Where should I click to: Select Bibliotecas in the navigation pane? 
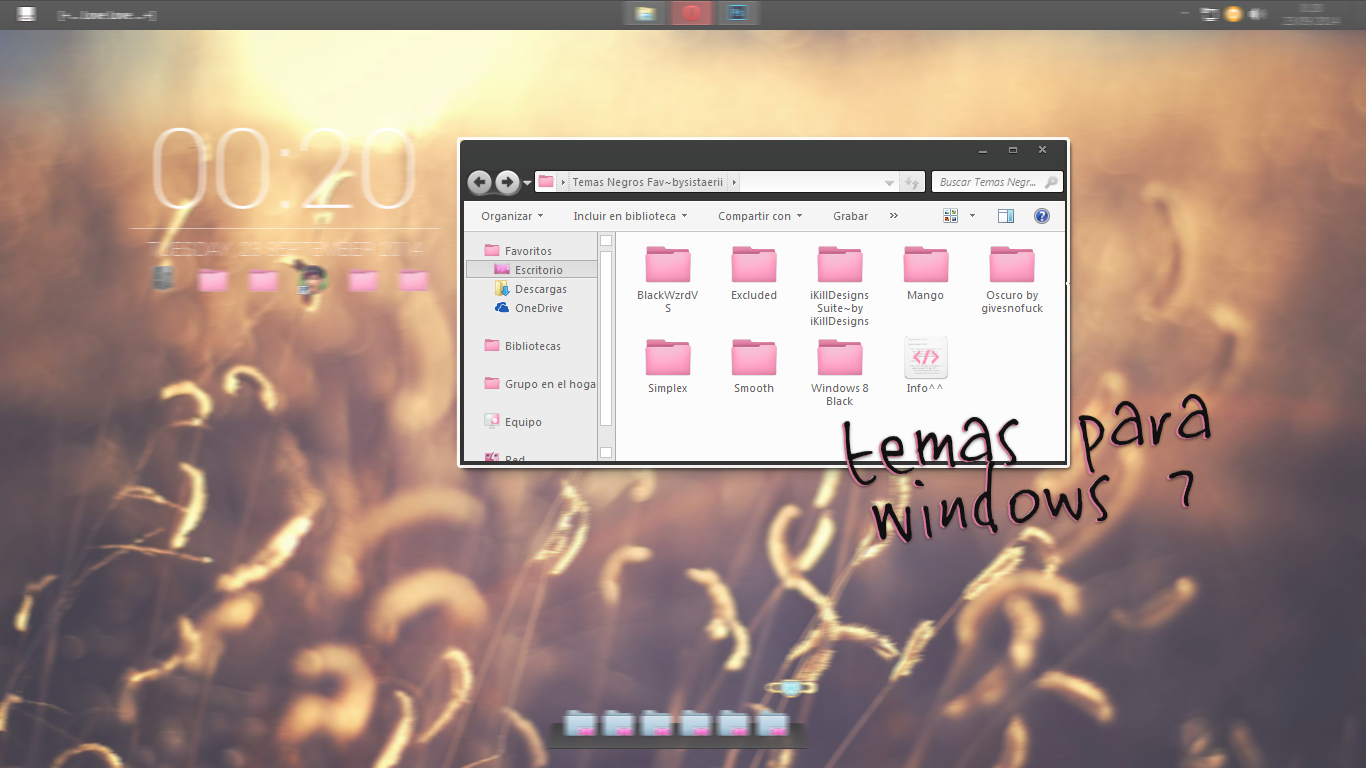pyautogui.click(x=523, y=346)
